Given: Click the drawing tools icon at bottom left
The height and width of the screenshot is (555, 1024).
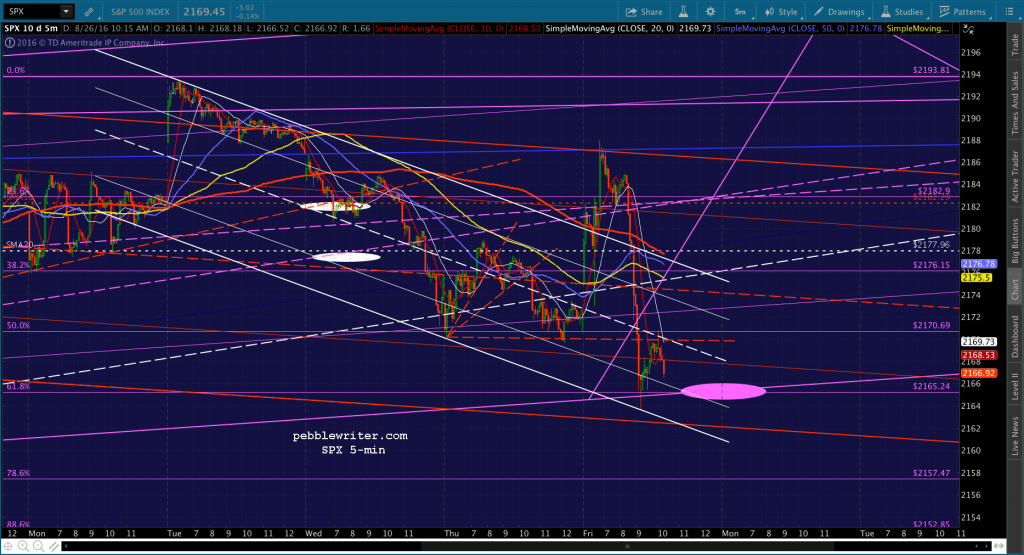Looking at the screenshot, I should 54,547.
